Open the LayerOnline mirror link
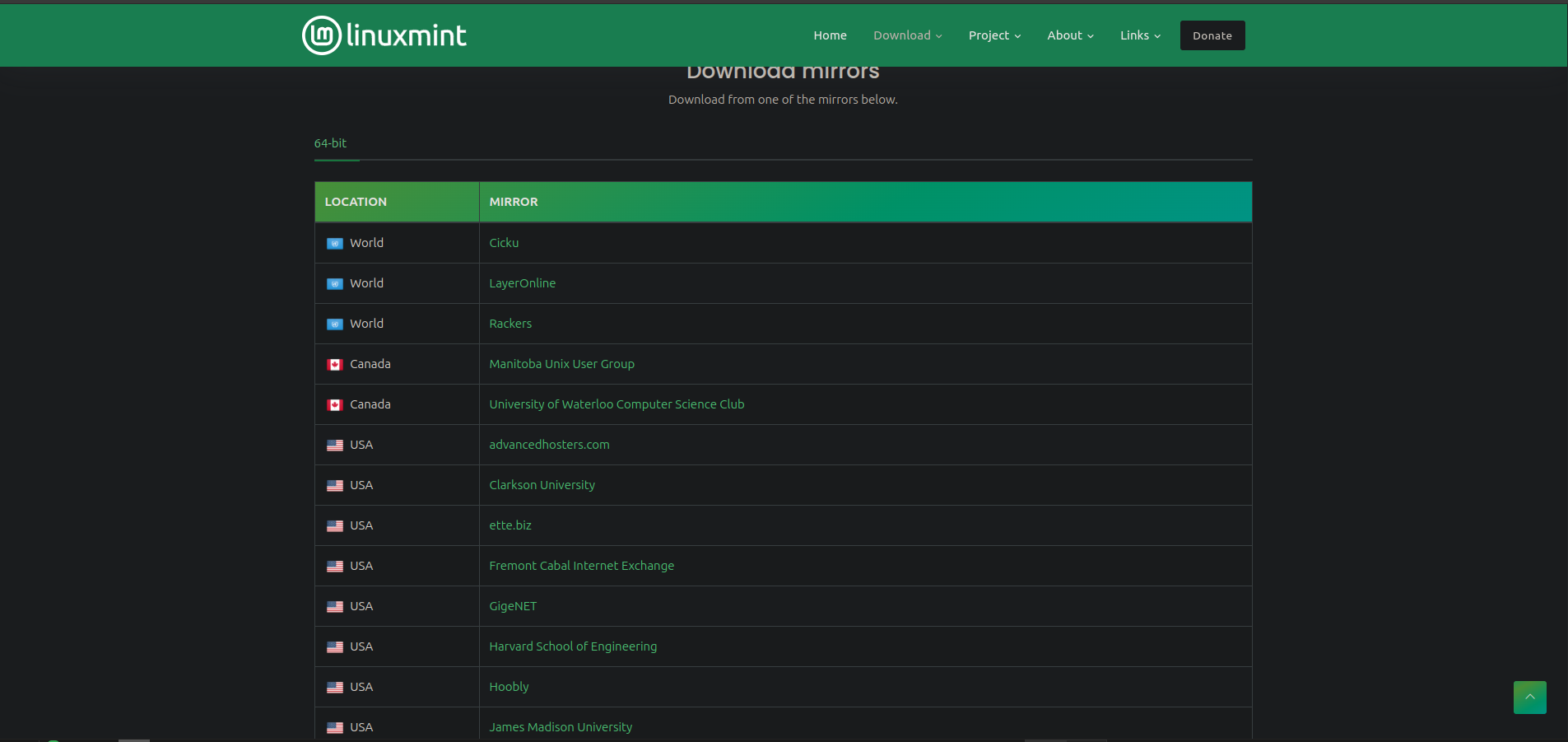This screenshot has width=1568, height=742. pyautogui.click(x=522, y=283)
